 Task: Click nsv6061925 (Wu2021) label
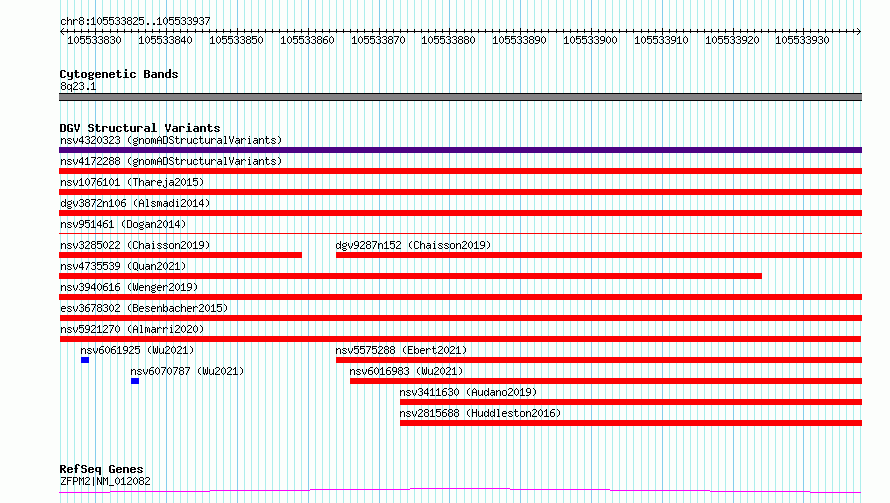click(x=137, y=350)
